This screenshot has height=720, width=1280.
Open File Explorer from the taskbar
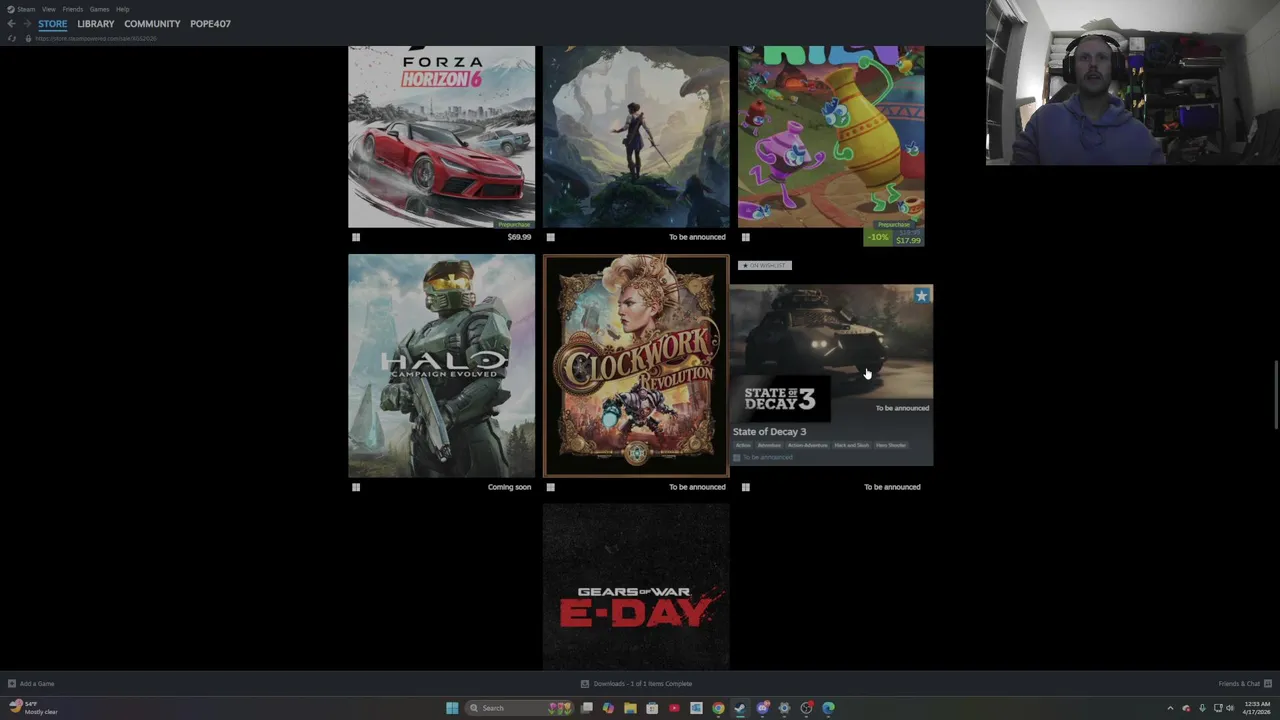point(630,708)
